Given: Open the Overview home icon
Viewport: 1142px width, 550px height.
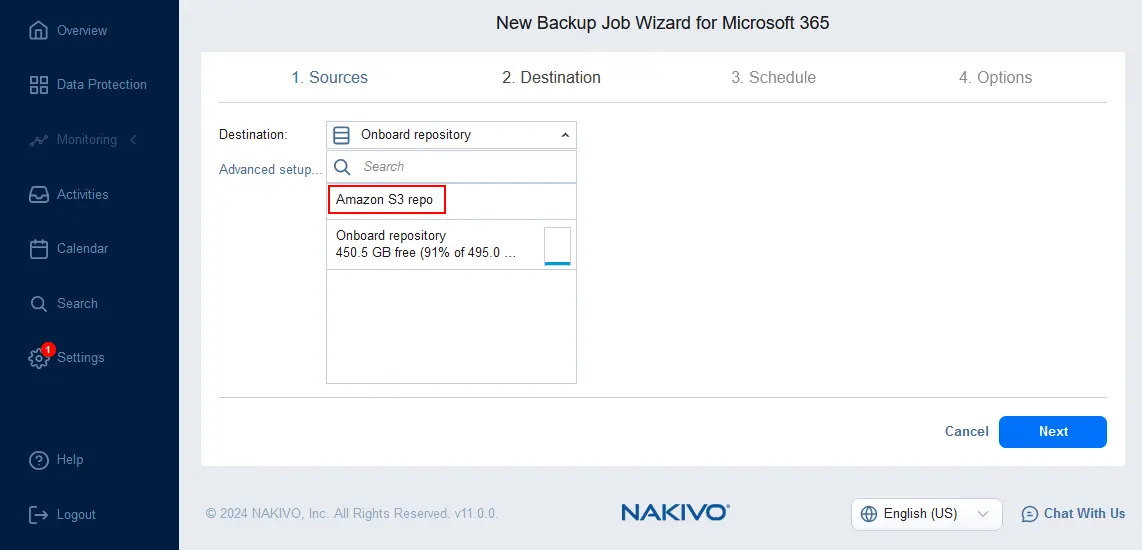Looking at the screenshot, I should (39, 31).
